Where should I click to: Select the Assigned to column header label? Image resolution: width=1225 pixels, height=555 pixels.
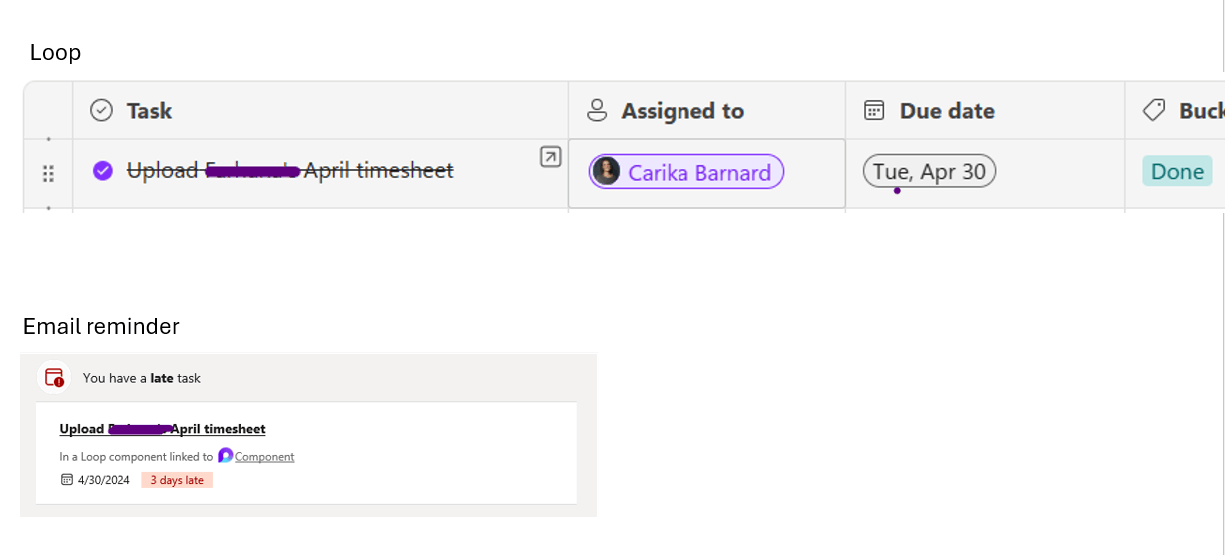click(682, 111)
